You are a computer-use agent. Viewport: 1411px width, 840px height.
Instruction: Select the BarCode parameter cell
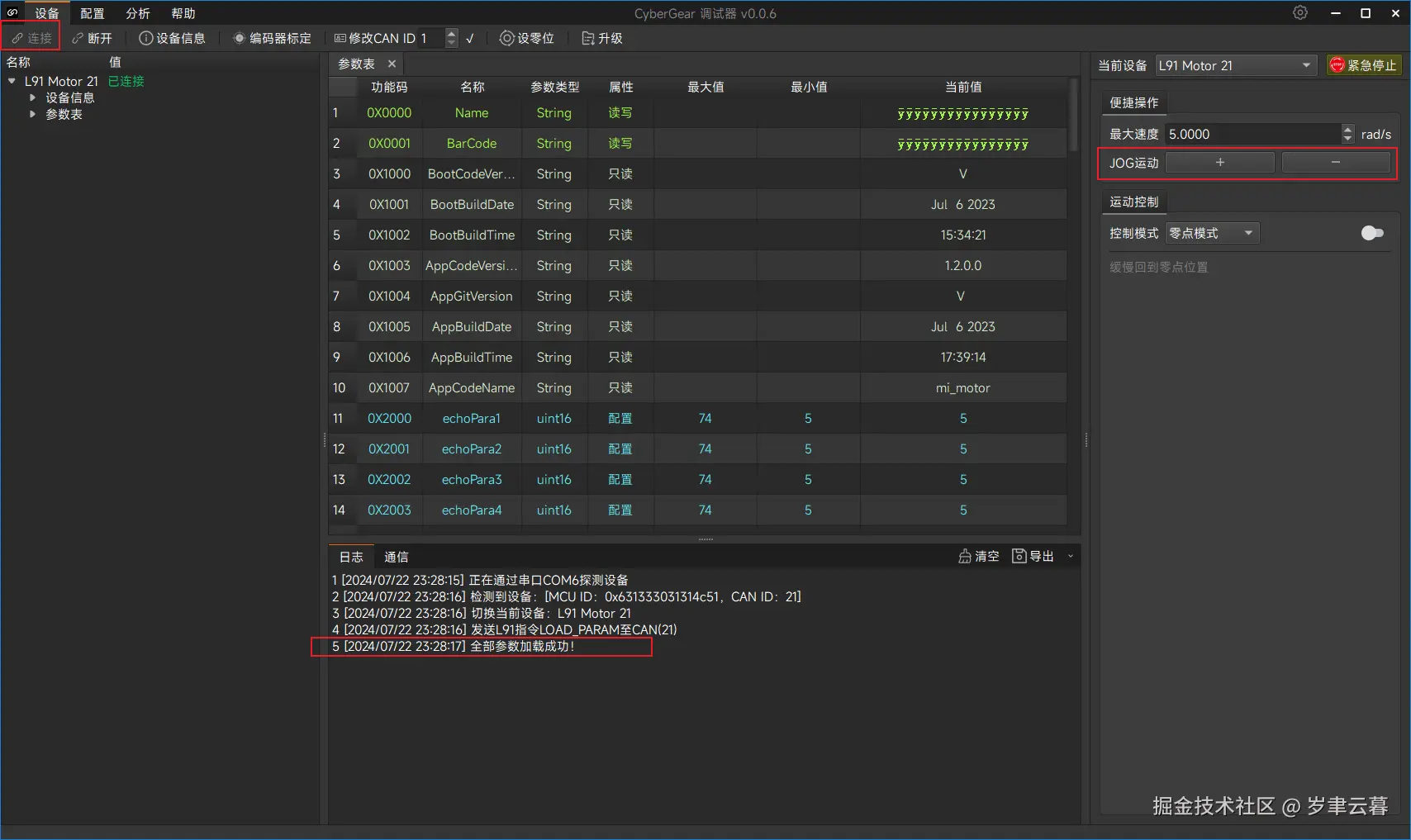pyautogui.click(x=472, y=144)
